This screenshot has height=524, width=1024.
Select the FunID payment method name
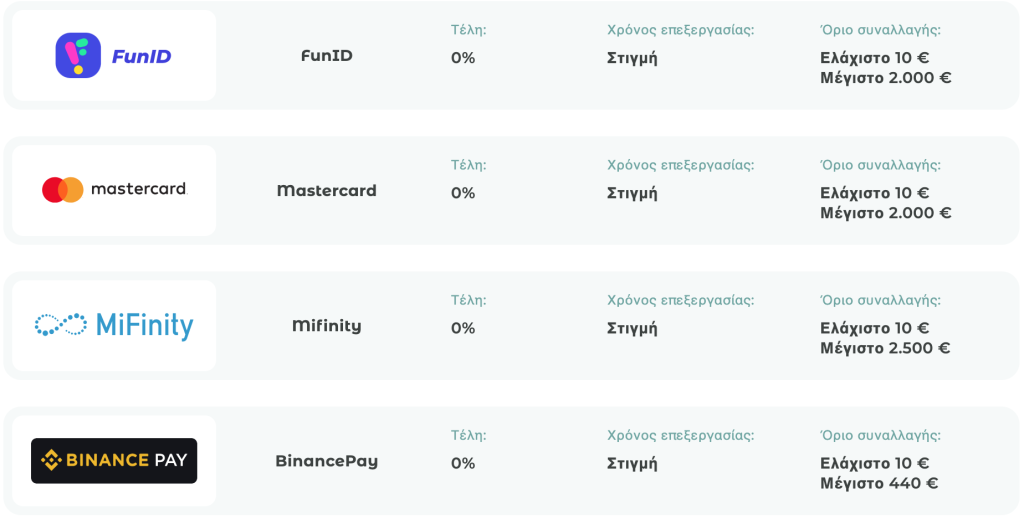click(327, 56)
